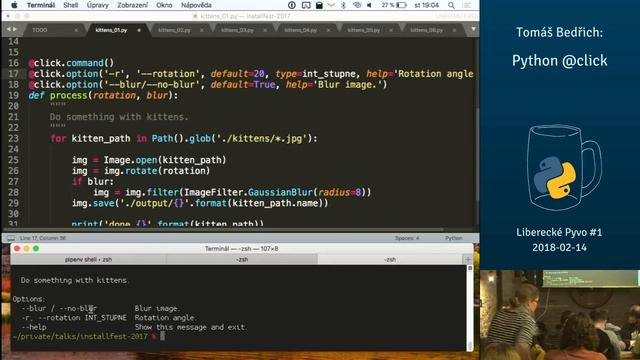640x360 pixels.
Task: Close the kittens_05.py tab
Action: pyautogui.click(x=391, y=30)
